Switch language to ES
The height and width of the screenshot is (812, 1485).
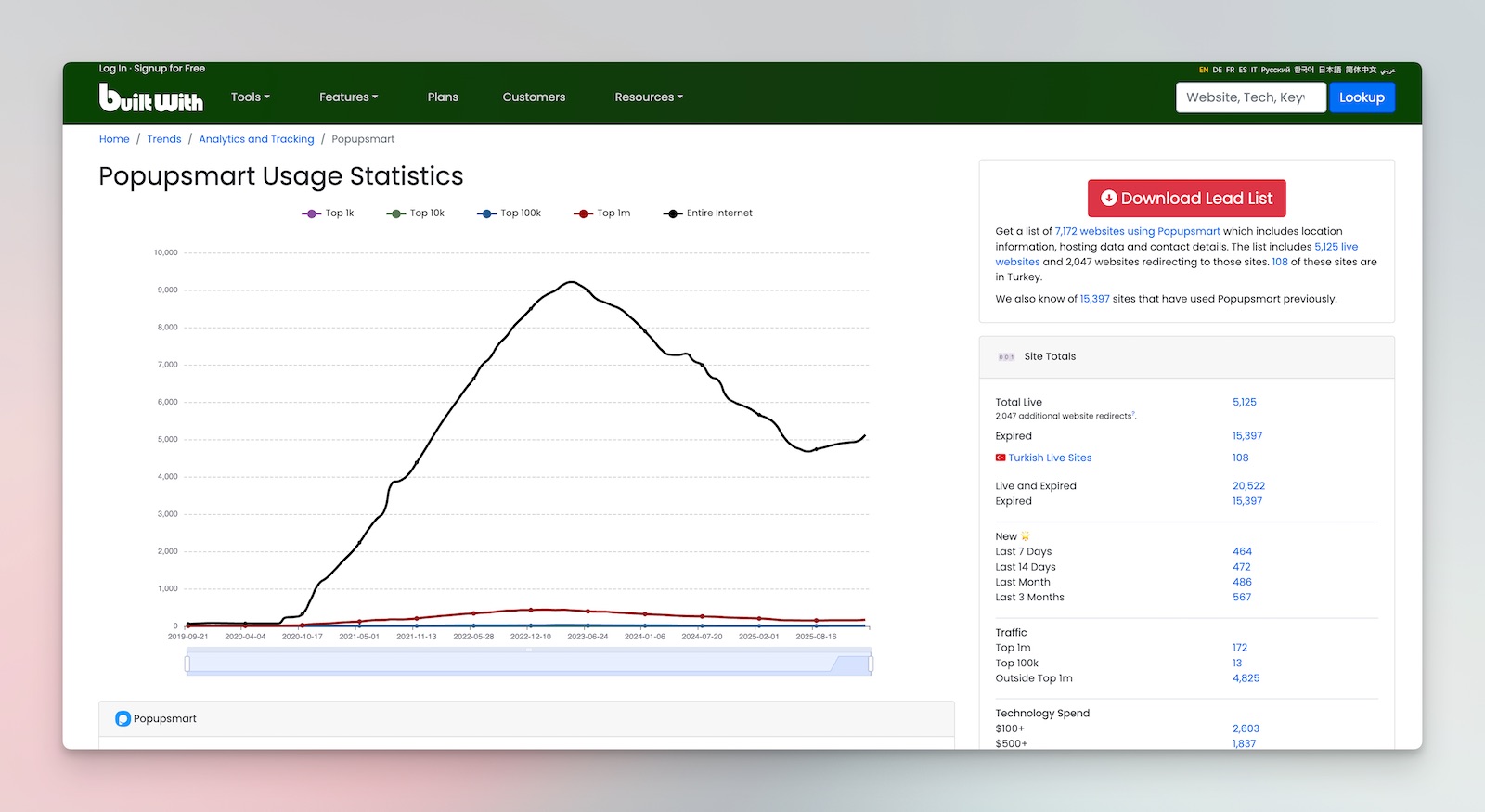pyautogui.click(x=1243, y=70)
